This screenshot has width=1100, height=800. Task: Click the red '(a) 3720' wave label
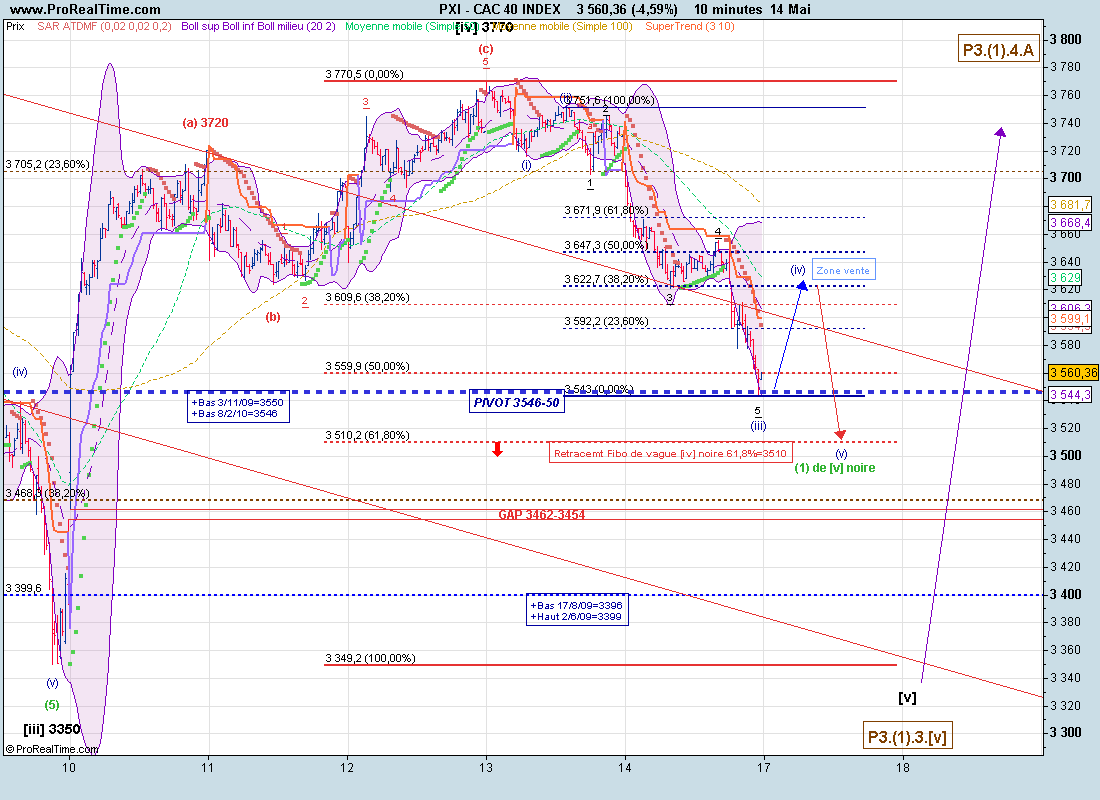tap(206, 123)
